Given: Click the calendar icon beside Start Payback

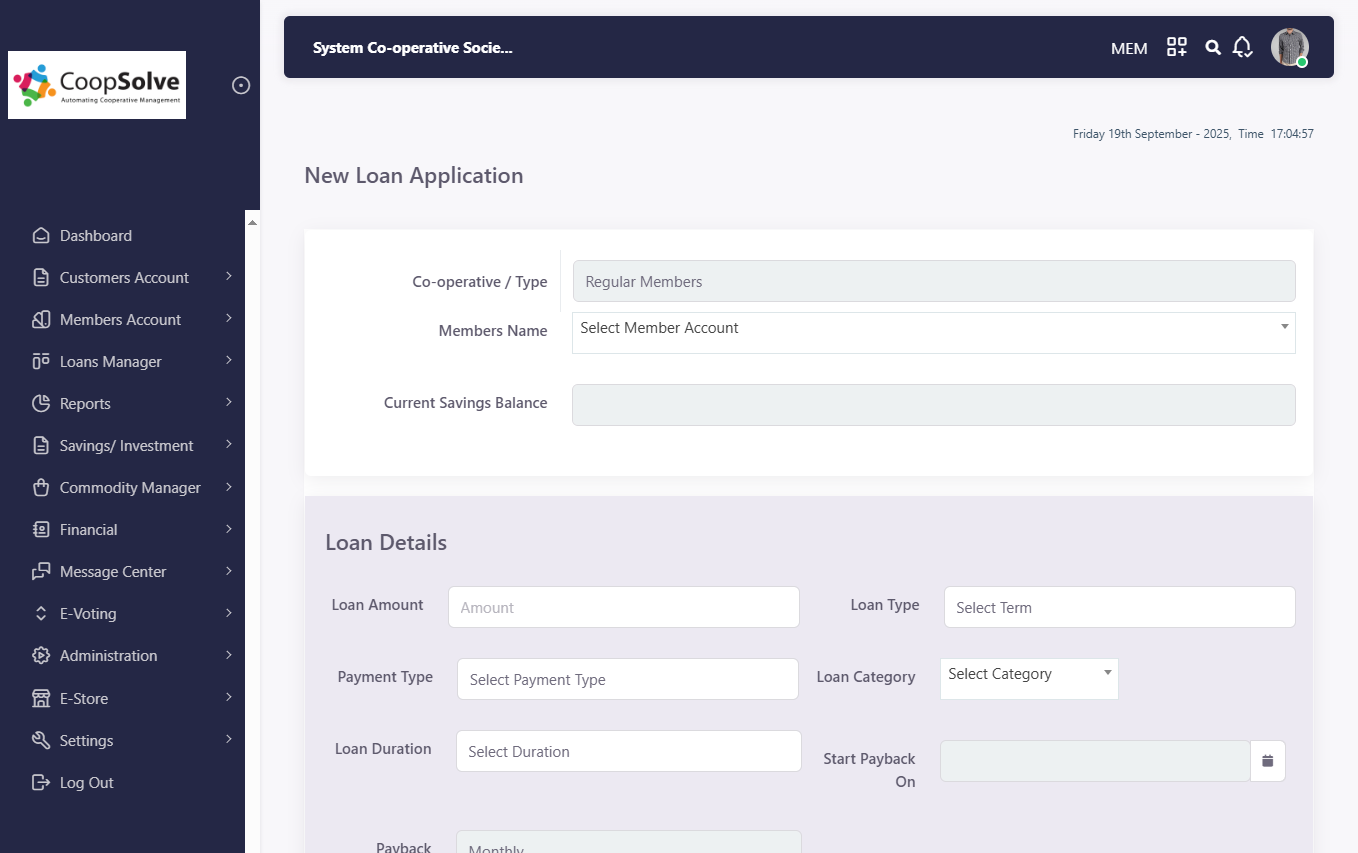Looking at the screenshot, I should [1267, 761].
